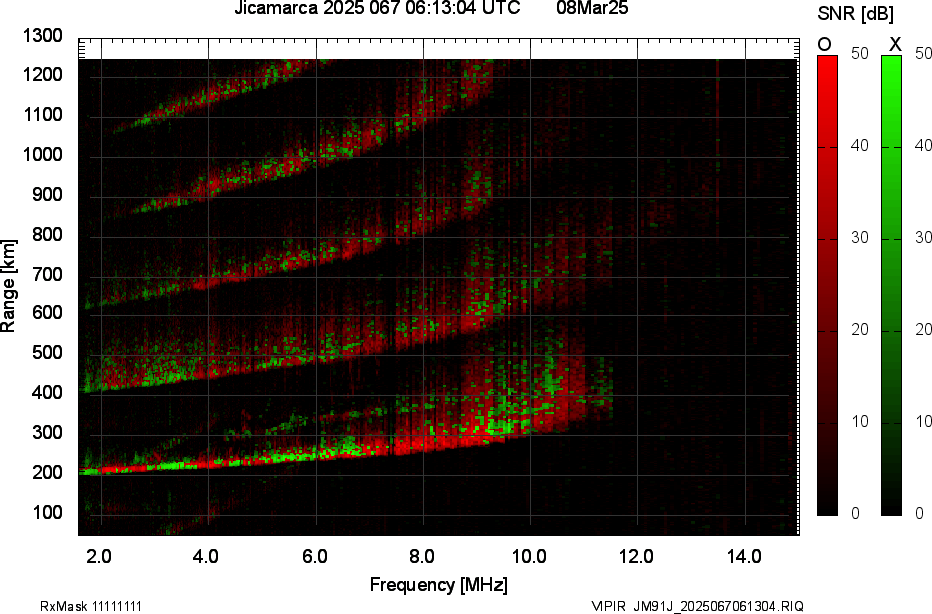The image size is (932, 614).
Task: Click the 800 range tick label
Action: (47, 235)
